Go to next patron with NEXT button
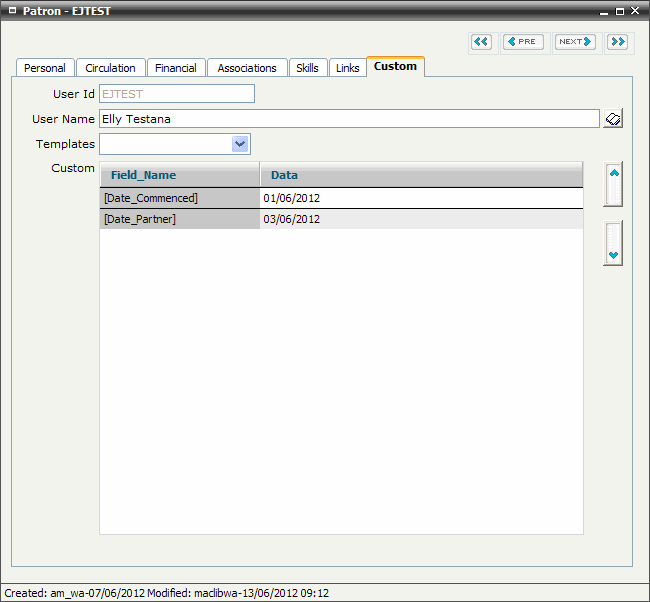This screenshot has width=650, height=602. point(575,42)
